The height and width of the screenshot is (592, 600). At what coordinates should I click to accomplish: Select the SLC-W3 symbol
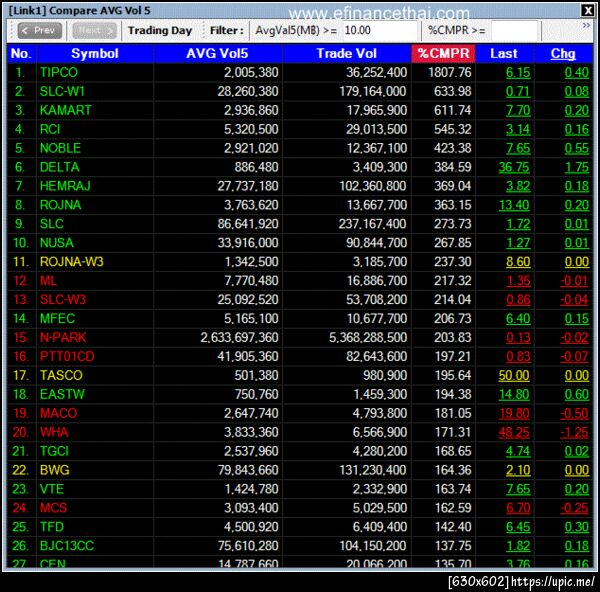[x=63, y=300]
